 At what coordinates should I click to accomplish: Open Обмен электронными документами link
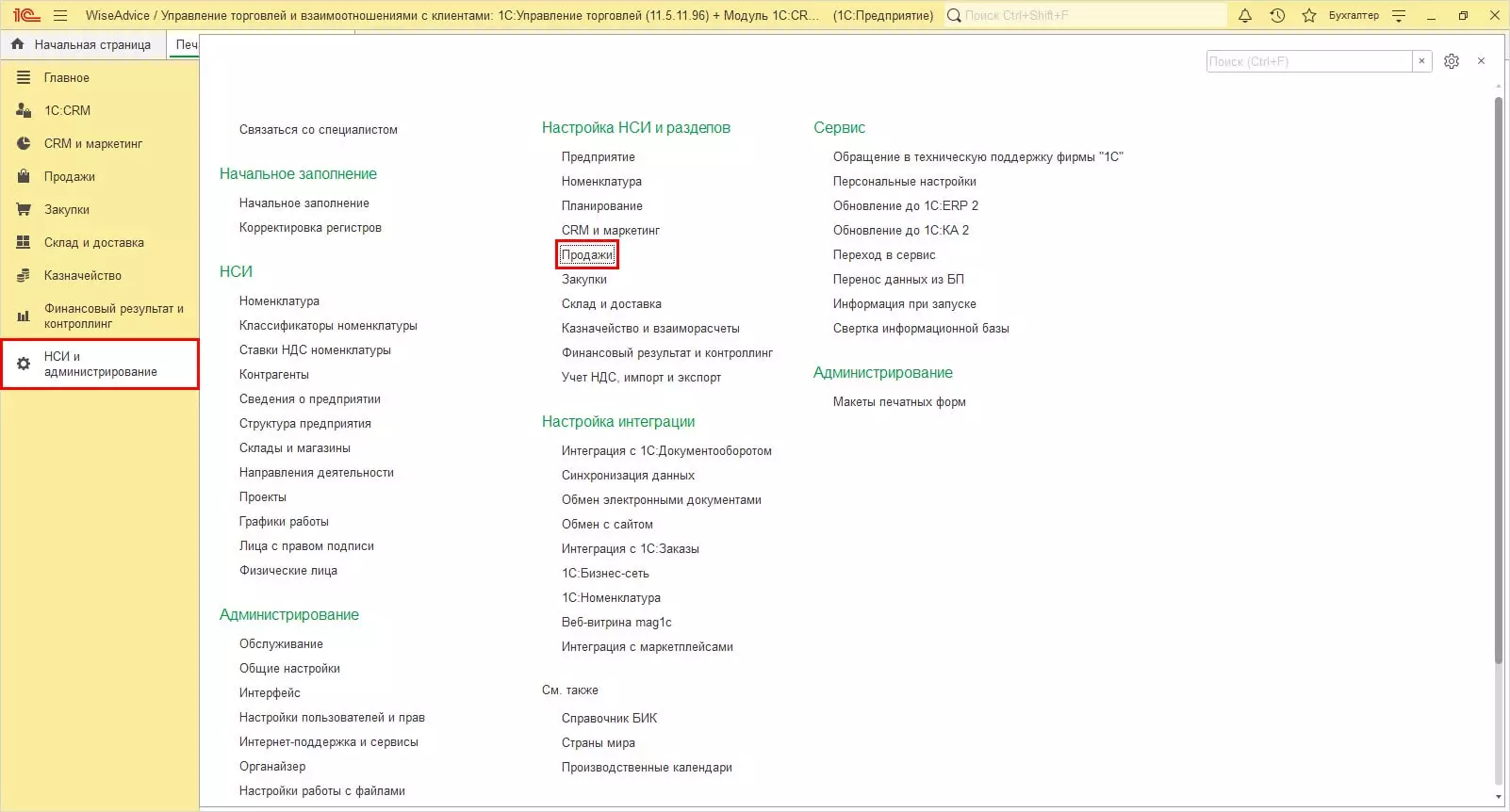(x=662, y=499)
